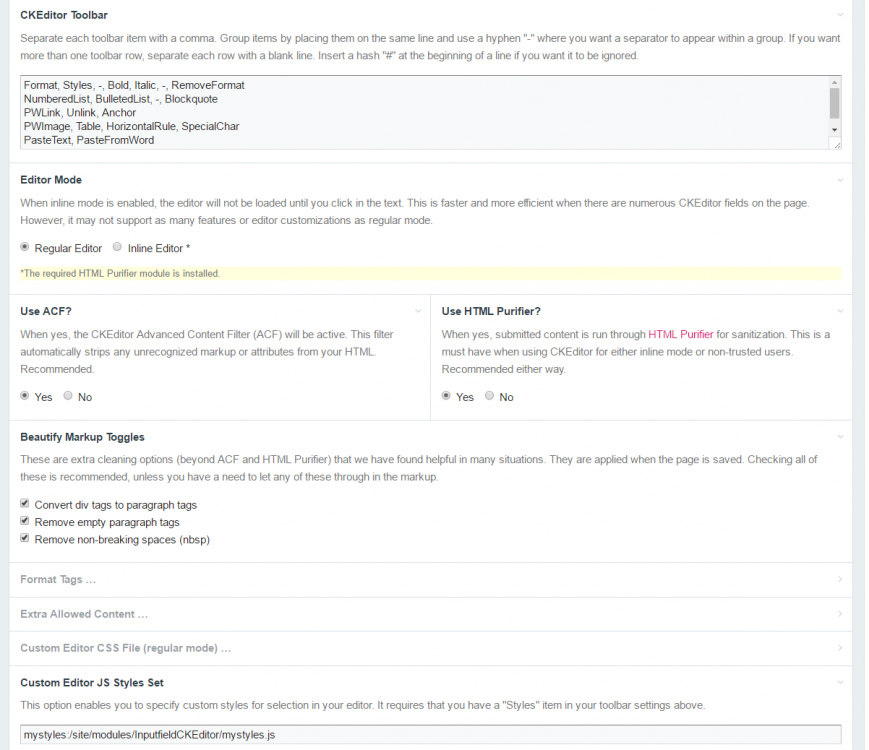869x750 pixels.
Task: Collapse the Use ACF? section chevron
Action: pos(418,311)
